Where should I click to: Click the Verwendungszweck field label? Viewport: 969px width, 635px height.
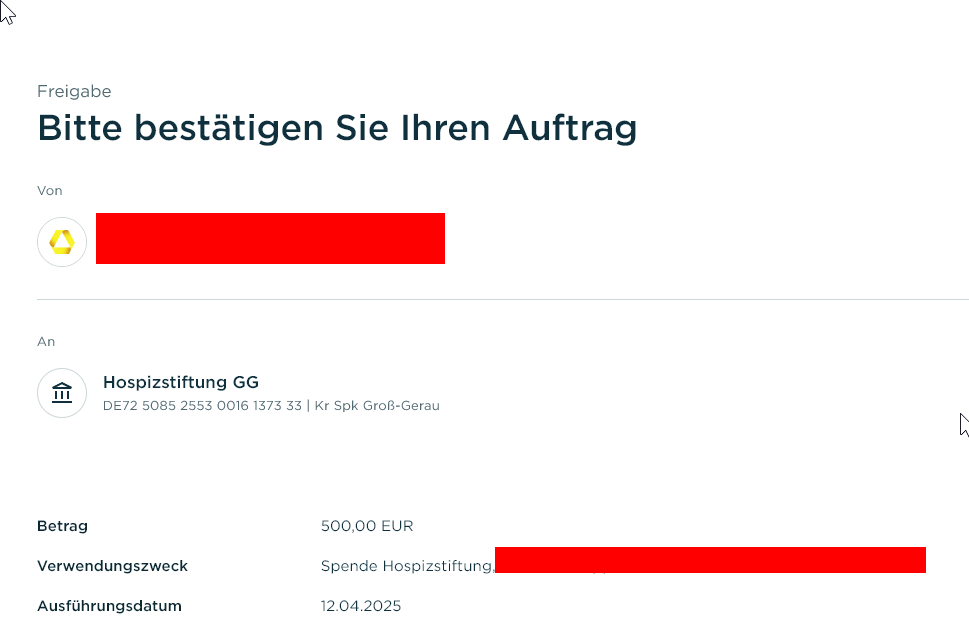[x=112, y=566]
